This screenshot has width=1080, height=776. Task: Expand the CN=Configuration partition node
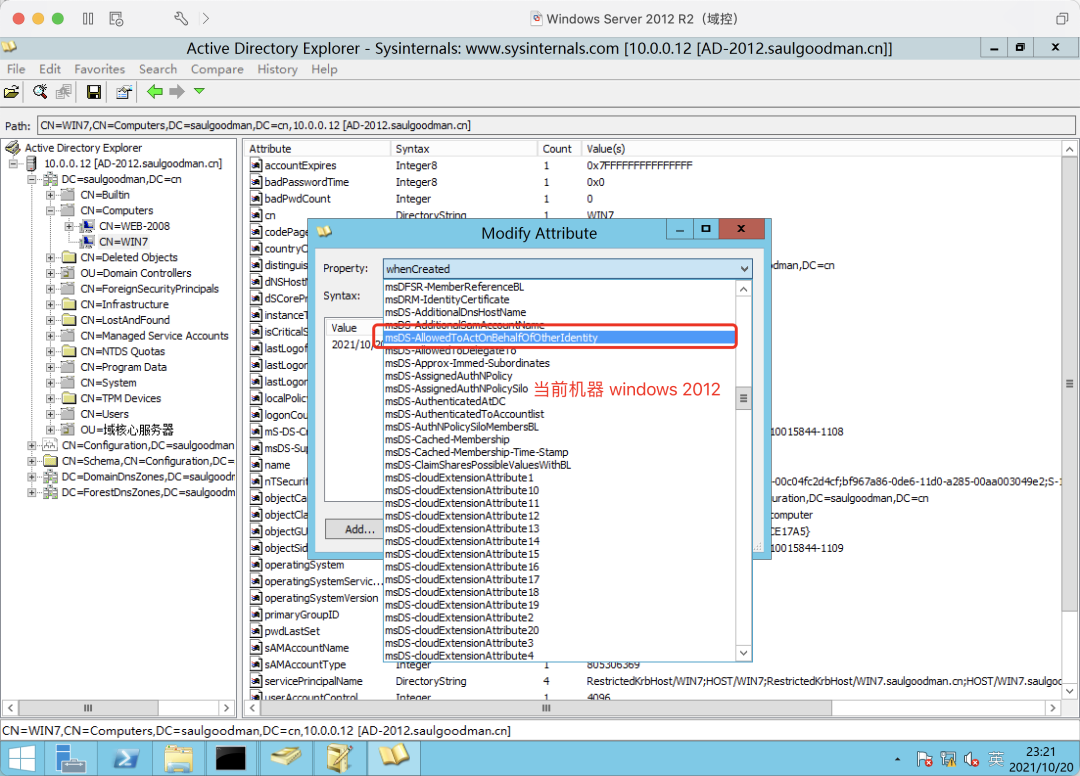click(32, 445)
